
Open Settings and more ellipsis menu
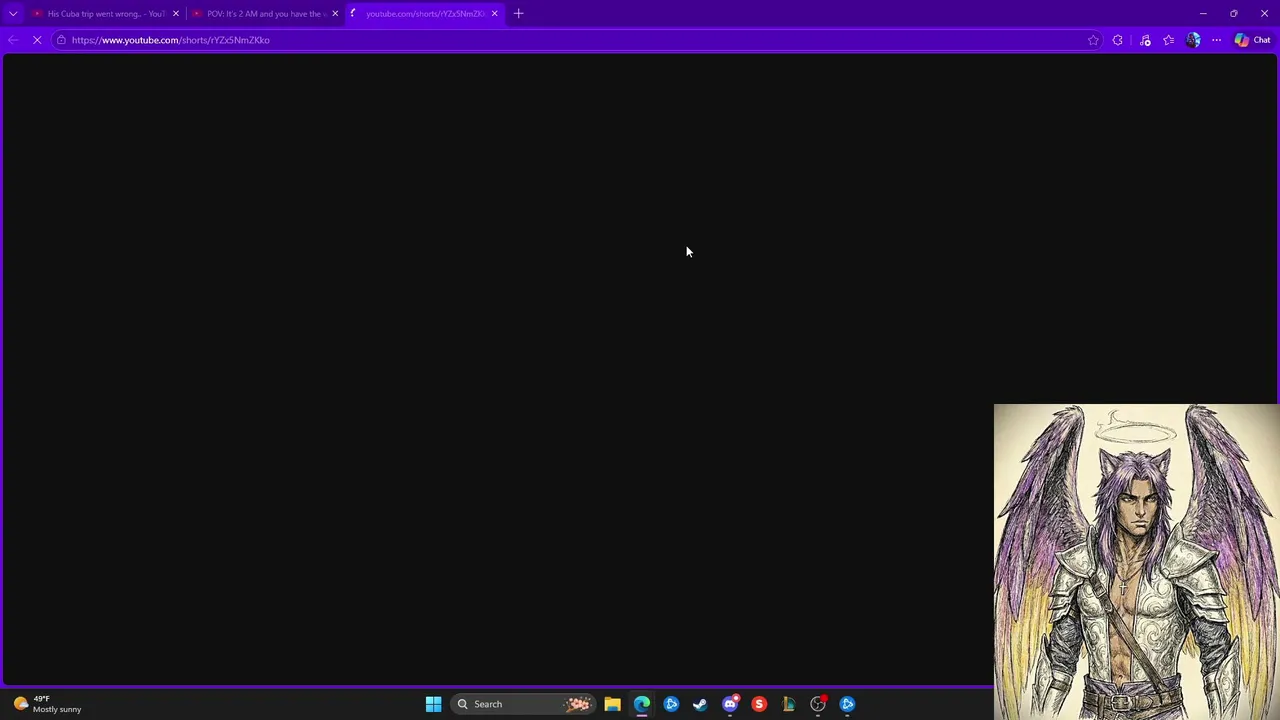1216,40
